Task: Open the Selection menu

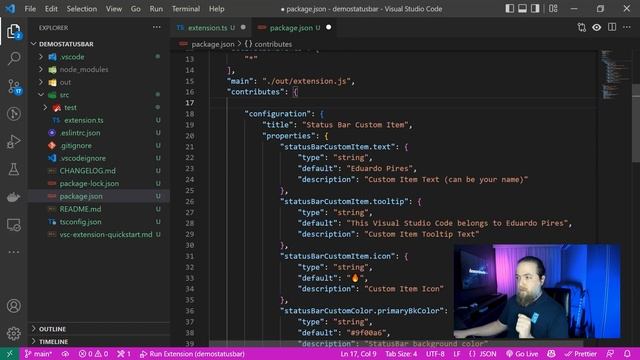Action: click(82, 9)
